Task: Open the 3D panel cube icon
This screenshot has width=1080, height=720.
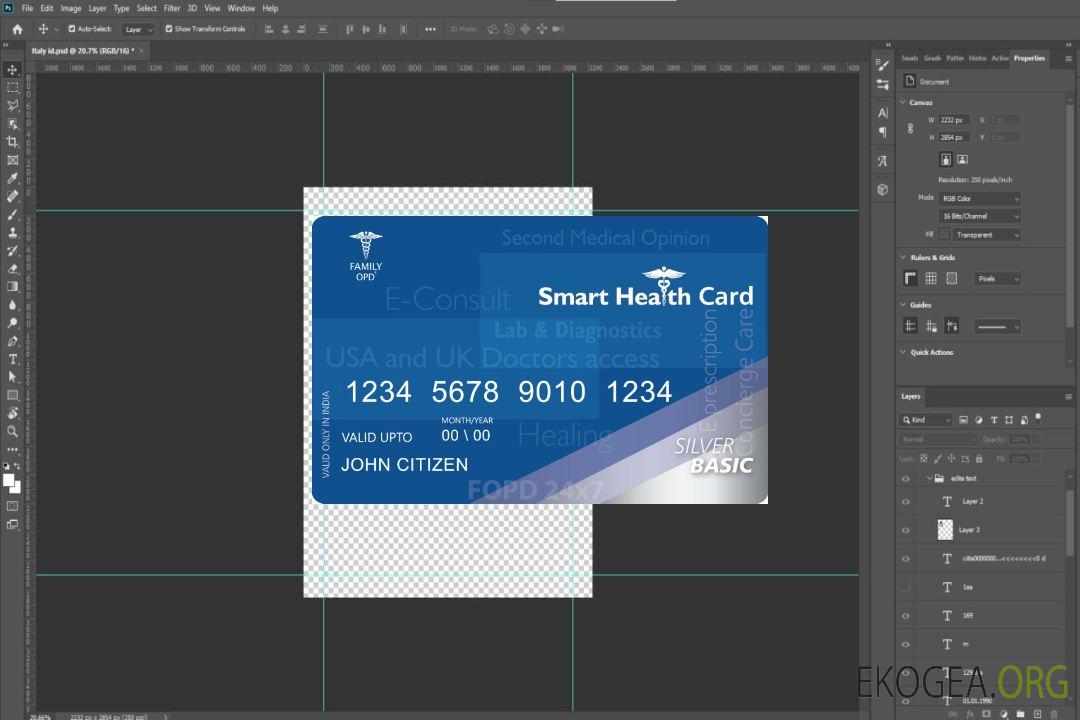Action: 882,189
